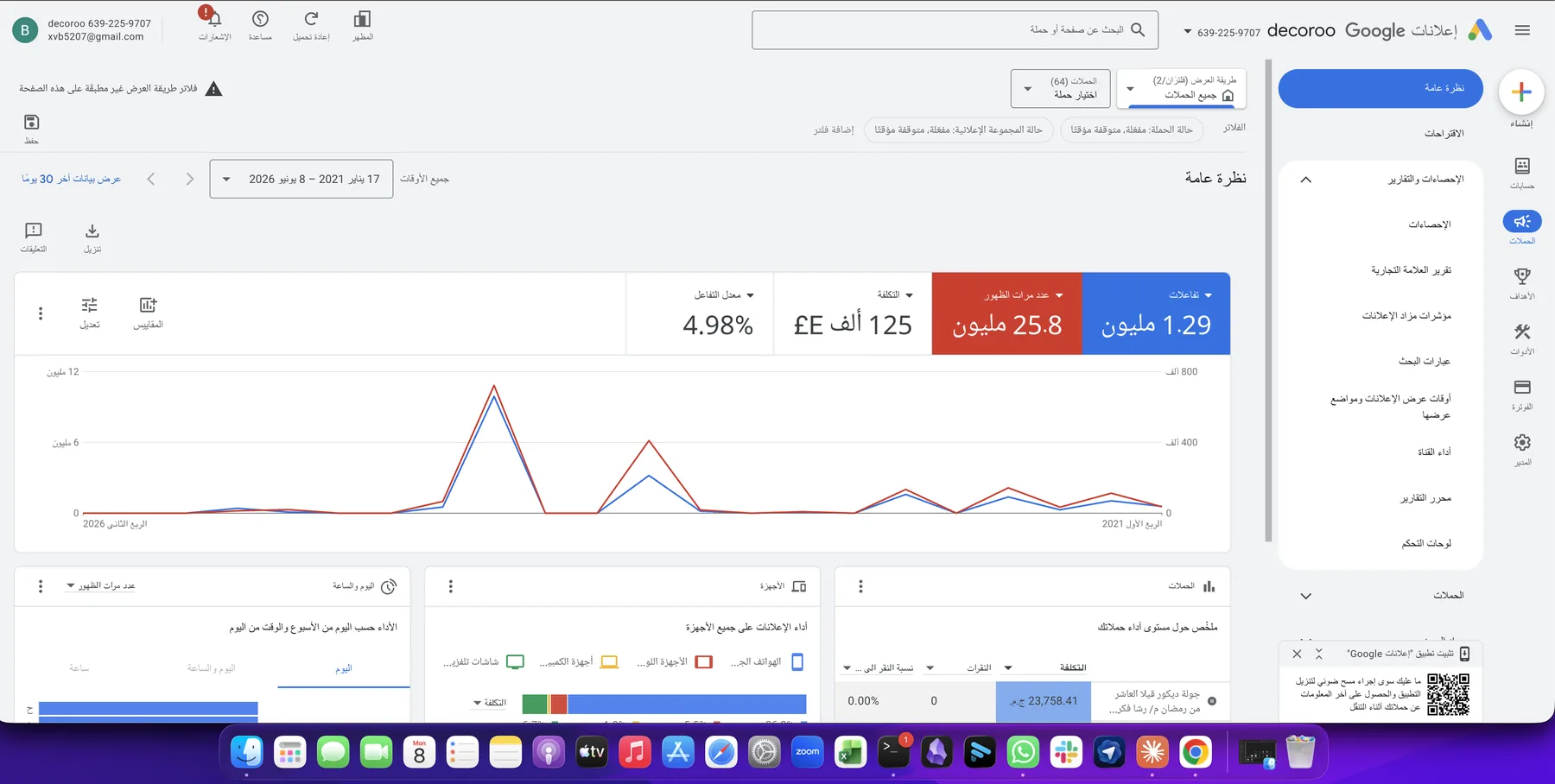Select the اليوم tab in day-hour card
1555x784 pixels.
(x=344, y=668)
